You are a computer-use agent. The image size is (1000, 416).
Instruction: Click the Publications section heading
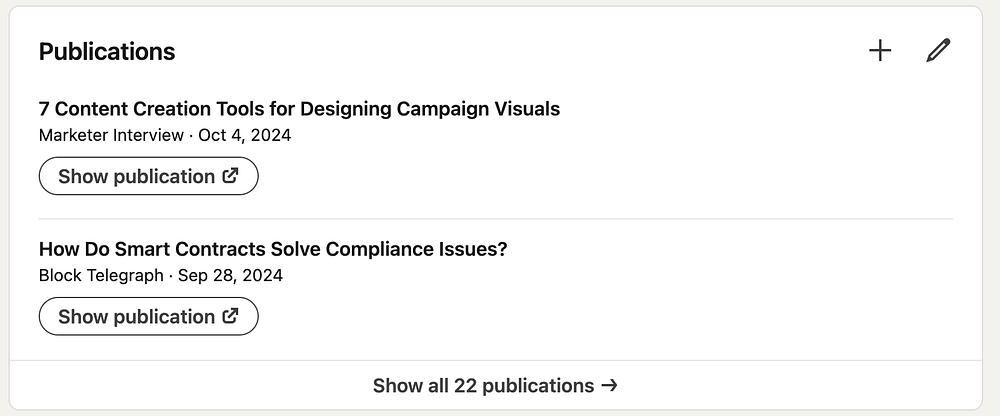tap(107, 51)
